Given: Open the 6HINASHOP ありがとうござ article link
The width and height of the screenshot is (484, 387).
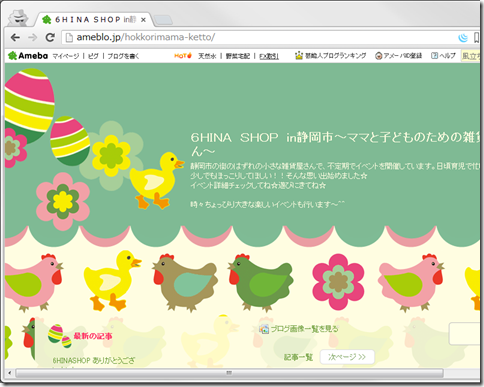Looking at the screenshot, I should (94, 361).
